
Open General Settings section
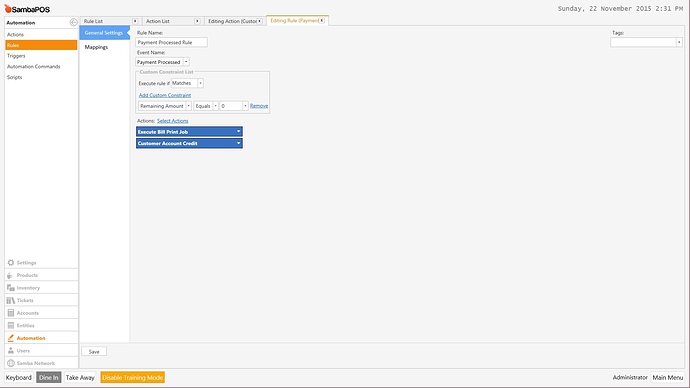coord(104,33)
